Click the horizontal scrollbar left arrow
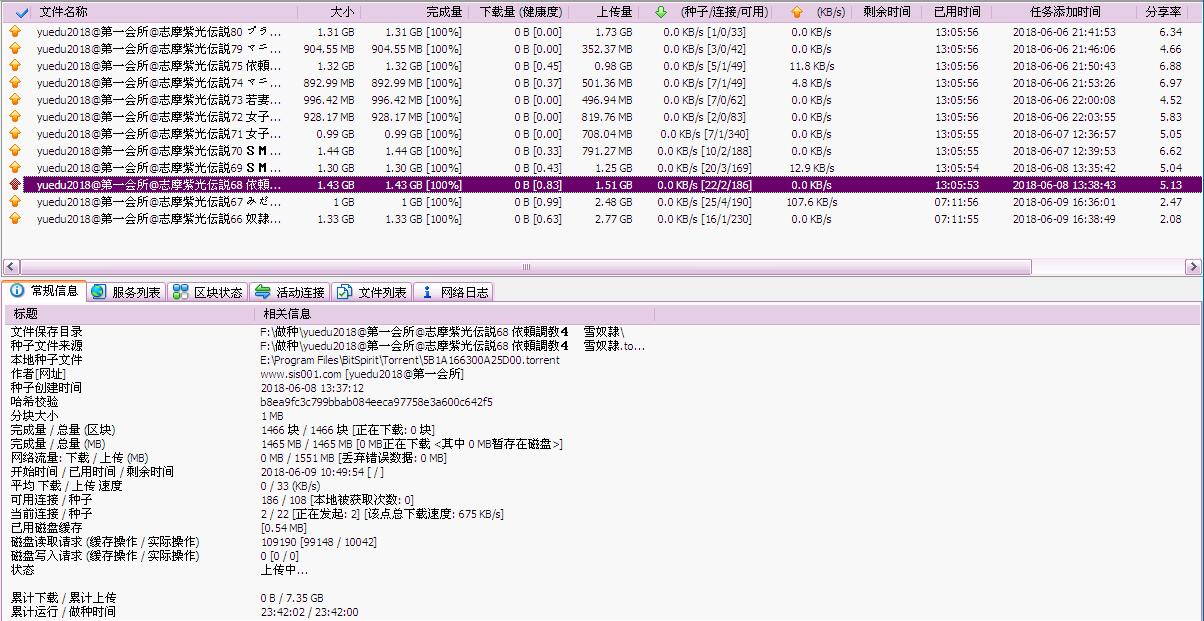 pyautogui.click(x=10, y=267)
